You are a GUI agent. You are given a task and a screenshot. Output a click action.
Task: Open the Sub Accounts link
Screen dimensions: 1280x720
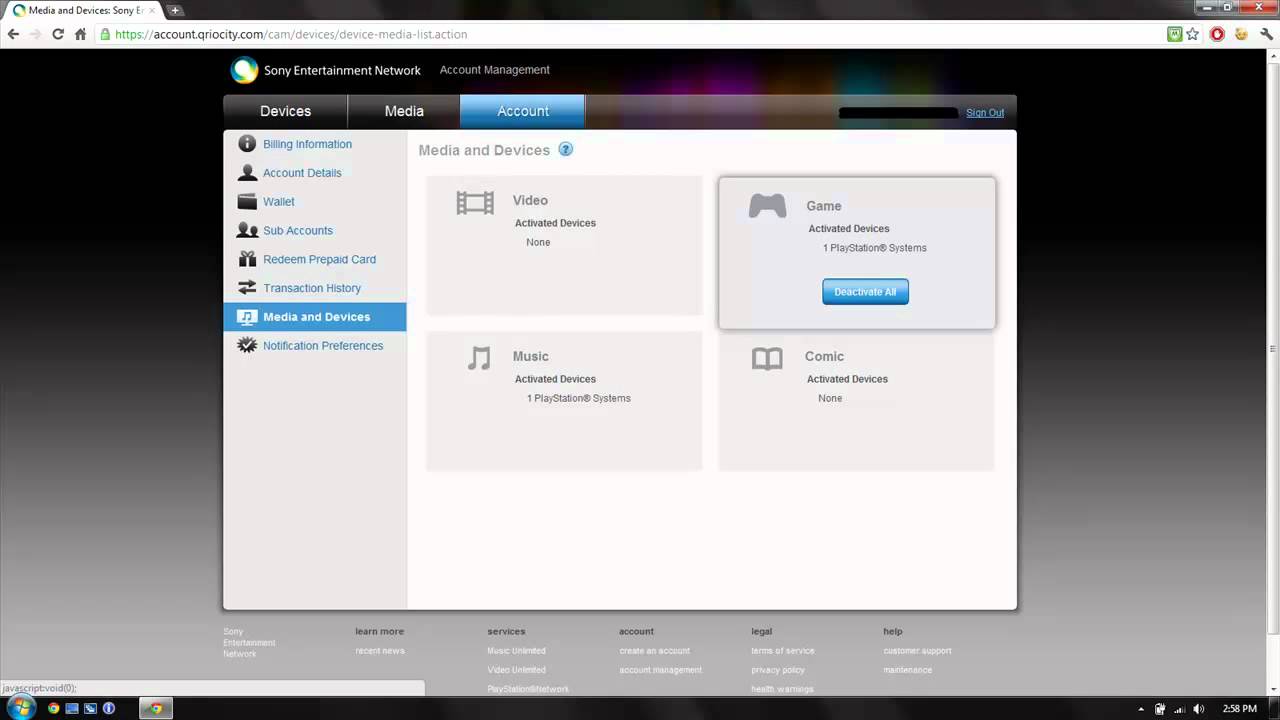tap(298, 230)
